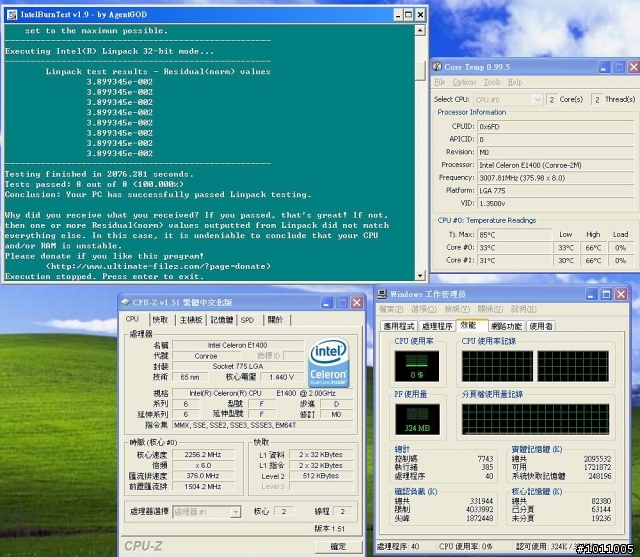Open Core Temp File menu
Image resolution: width=640 pixels, height=557 pixels.
(440, 82)
